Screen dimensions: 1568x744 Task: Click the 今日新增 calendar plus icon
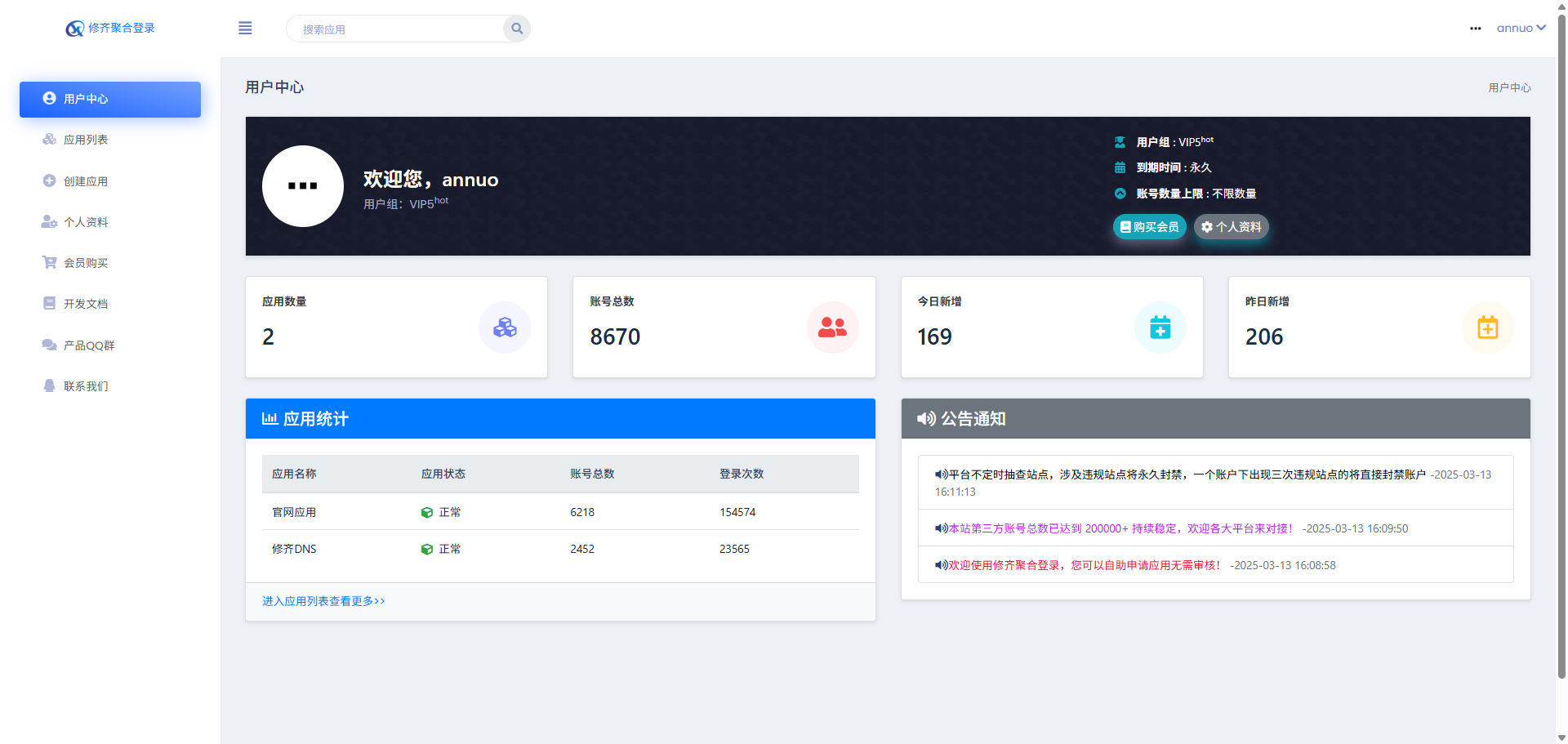click(x=1160, y=327)
